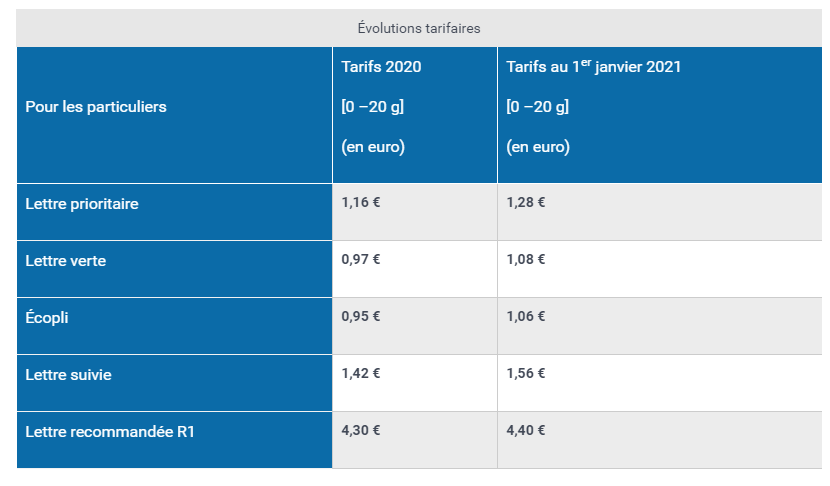Viewport: 830px width, 486px height.
Task: Select the 'Écopli' row label
Action: click(175, 326)
